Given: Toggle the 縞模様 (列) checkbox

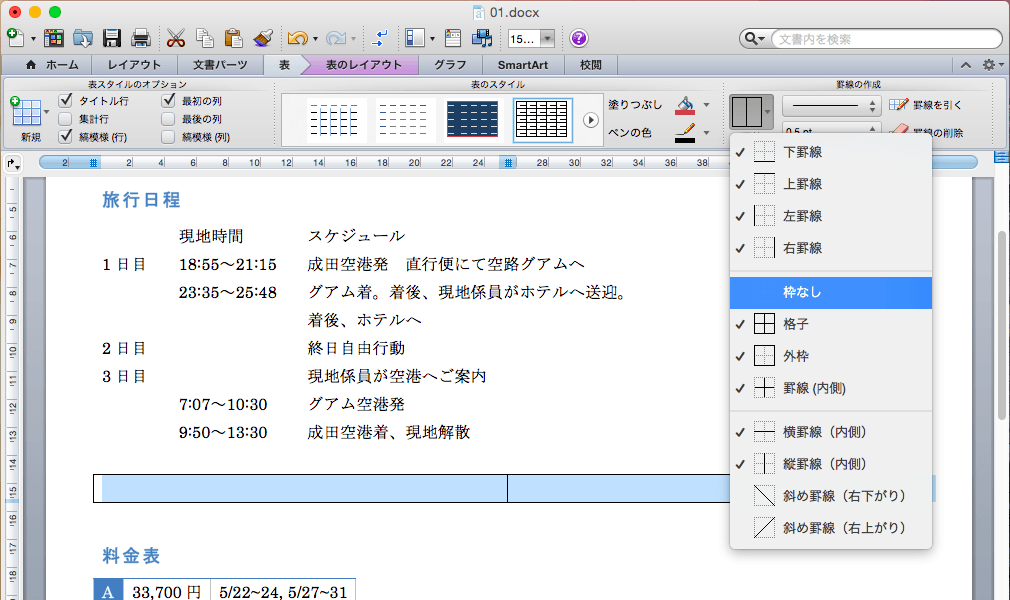Looking at the screenshot, I should pos(168,137).
